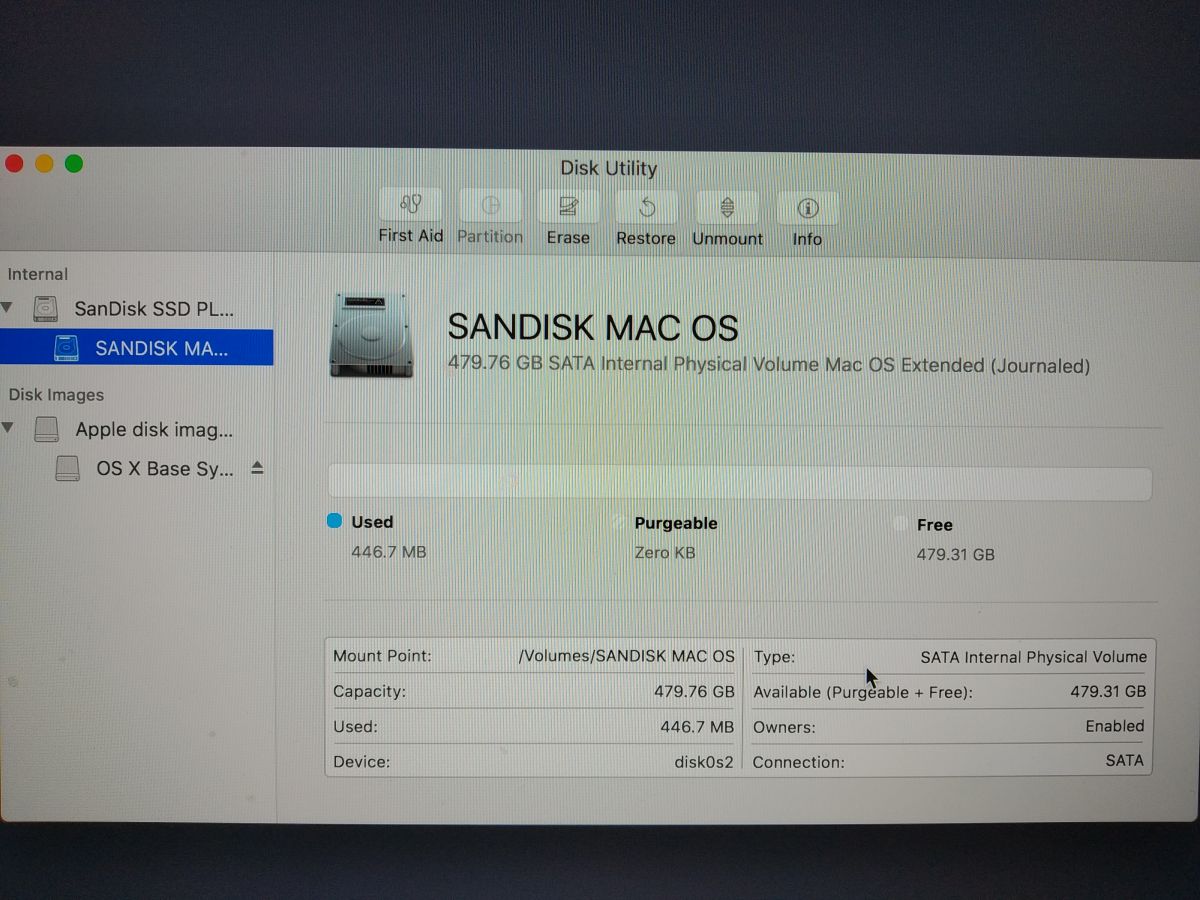Click the 'Zero KB' purgeable value

tap(665, 552)
